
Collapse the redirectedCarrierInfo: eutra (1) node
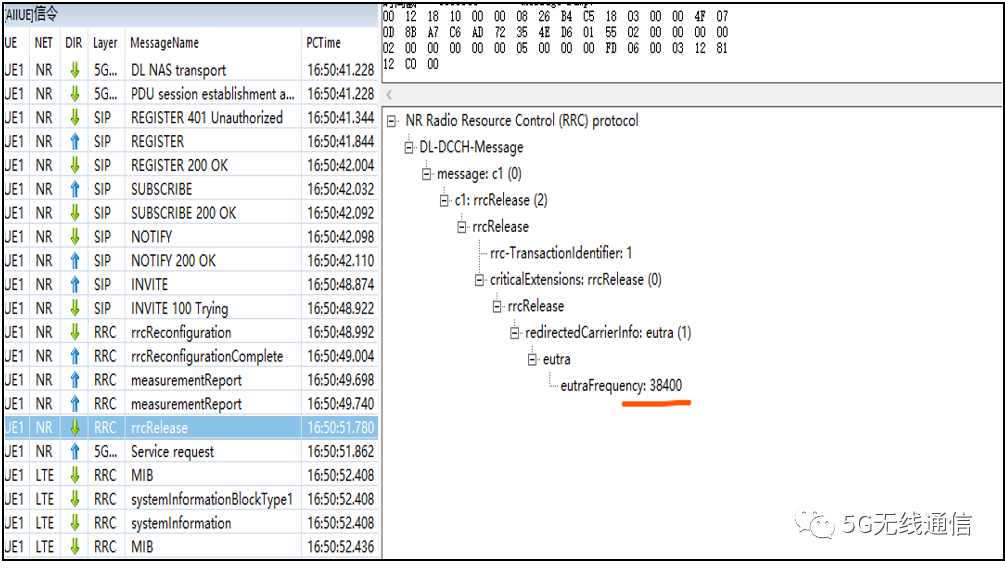(515, 333)
